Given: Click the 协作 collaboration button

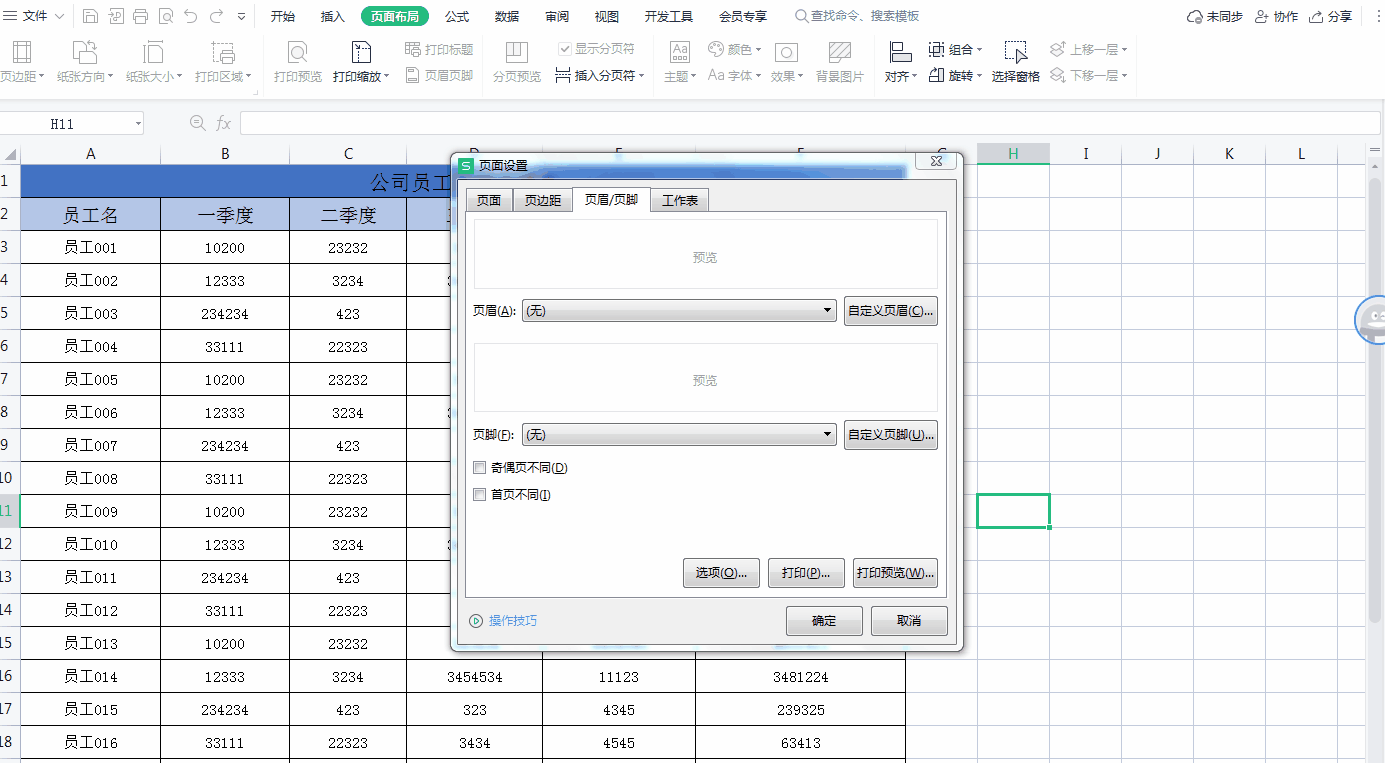Looking at the screenshot, I should 1276,16.
